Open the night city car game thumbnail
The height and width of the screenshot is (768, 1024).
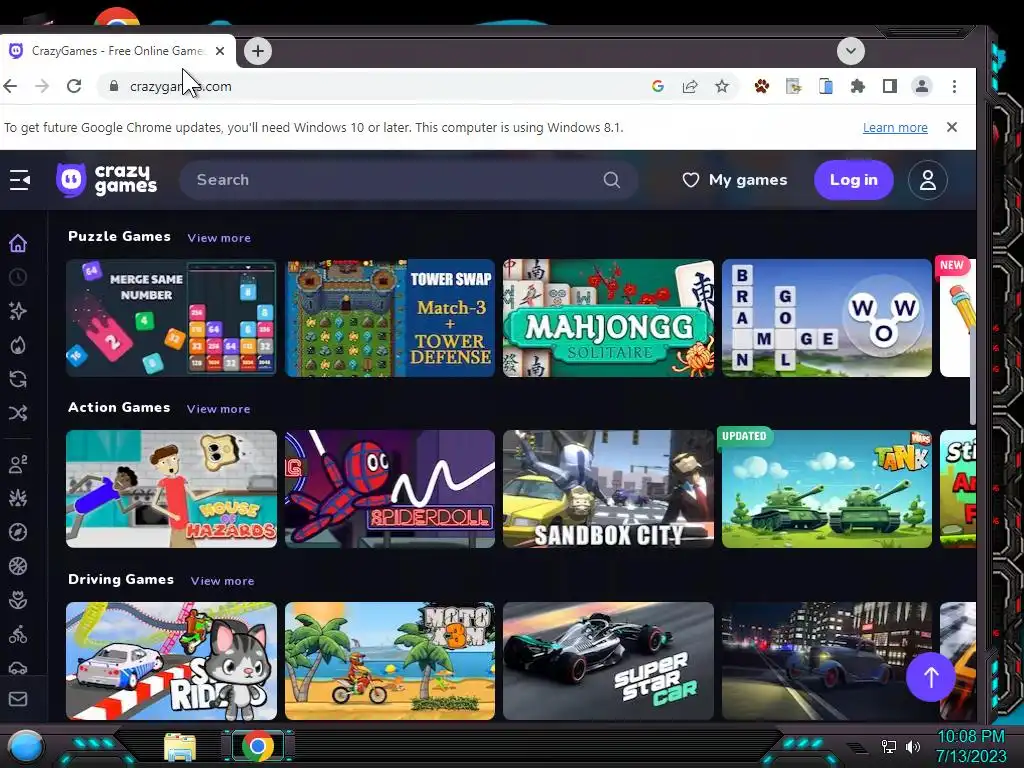(827, 661)
